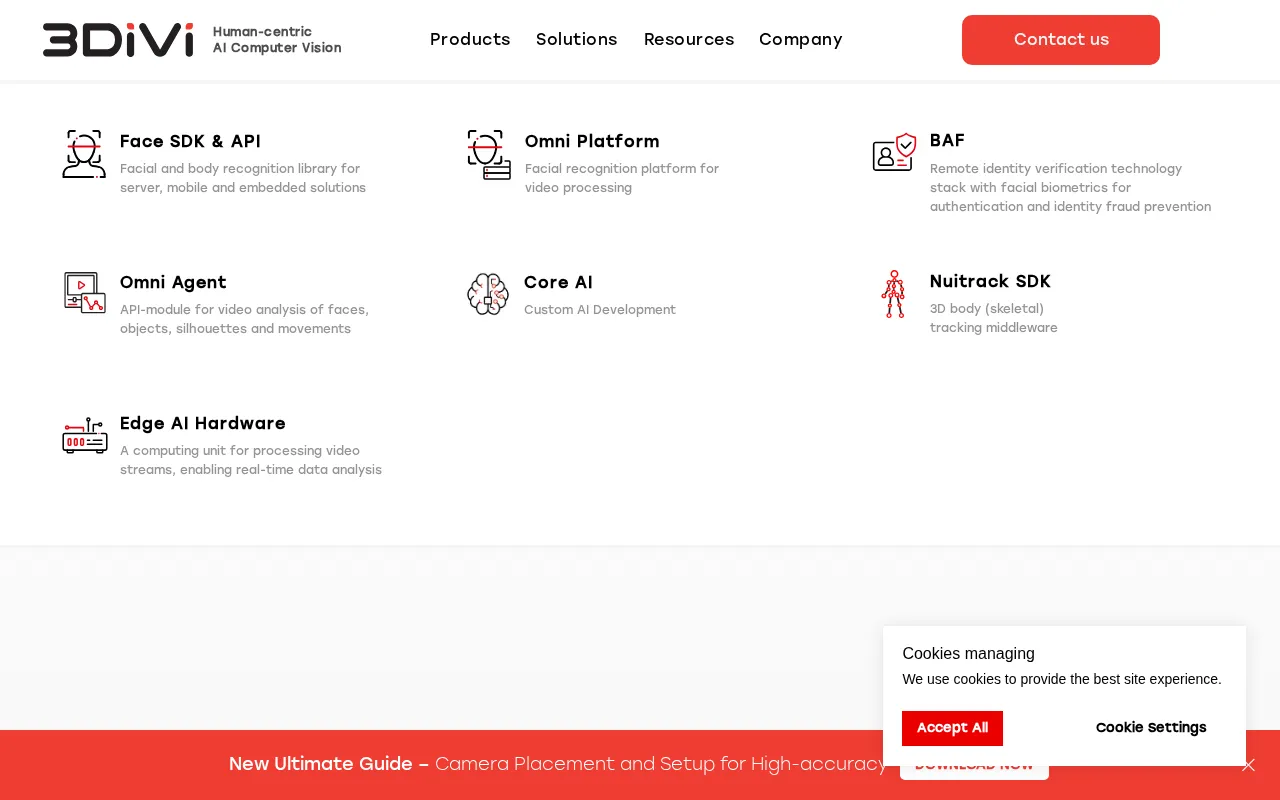The width and height of the screenshot is (1280, 800).
Task: Open the Solutions menu
Action: [577, 39]
